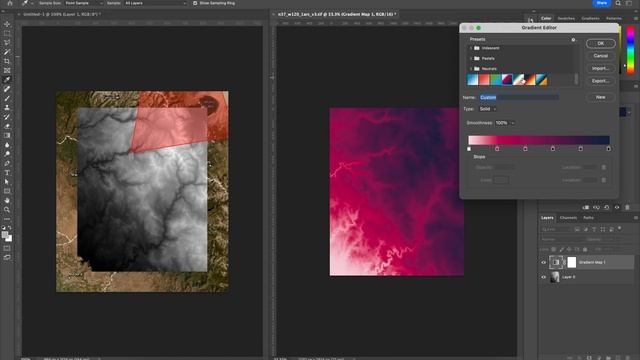Select the Rectangle shape tool

point(7,191)
